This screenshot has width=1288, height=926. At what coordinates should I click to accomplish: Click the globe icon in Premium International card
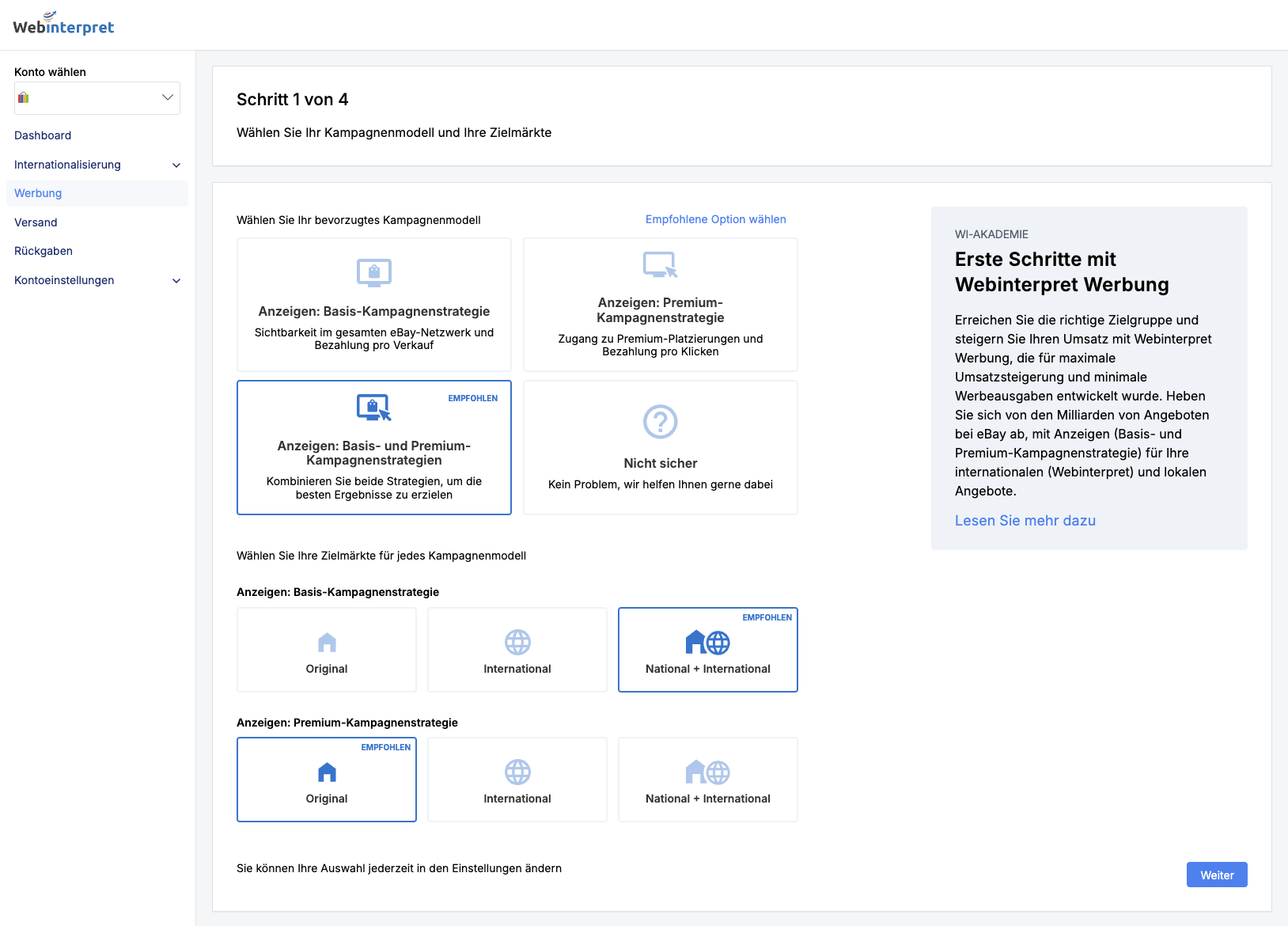[x=517, y=772]
